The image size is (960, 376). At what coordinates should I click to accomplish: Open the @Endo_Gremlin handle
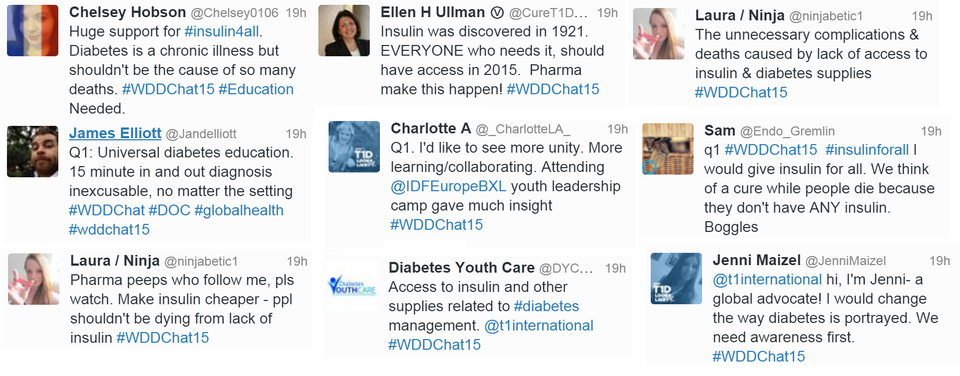(787, 131)
